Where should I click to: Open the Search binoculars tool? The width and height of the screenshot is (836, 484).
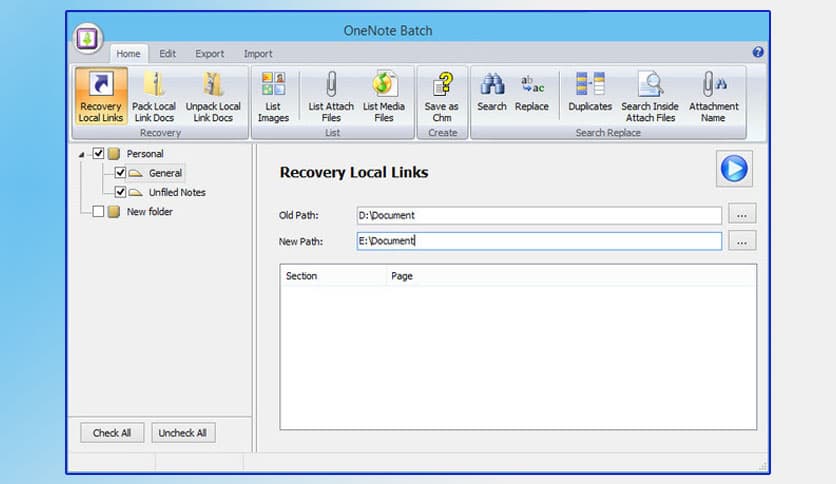tap(492, 92)
